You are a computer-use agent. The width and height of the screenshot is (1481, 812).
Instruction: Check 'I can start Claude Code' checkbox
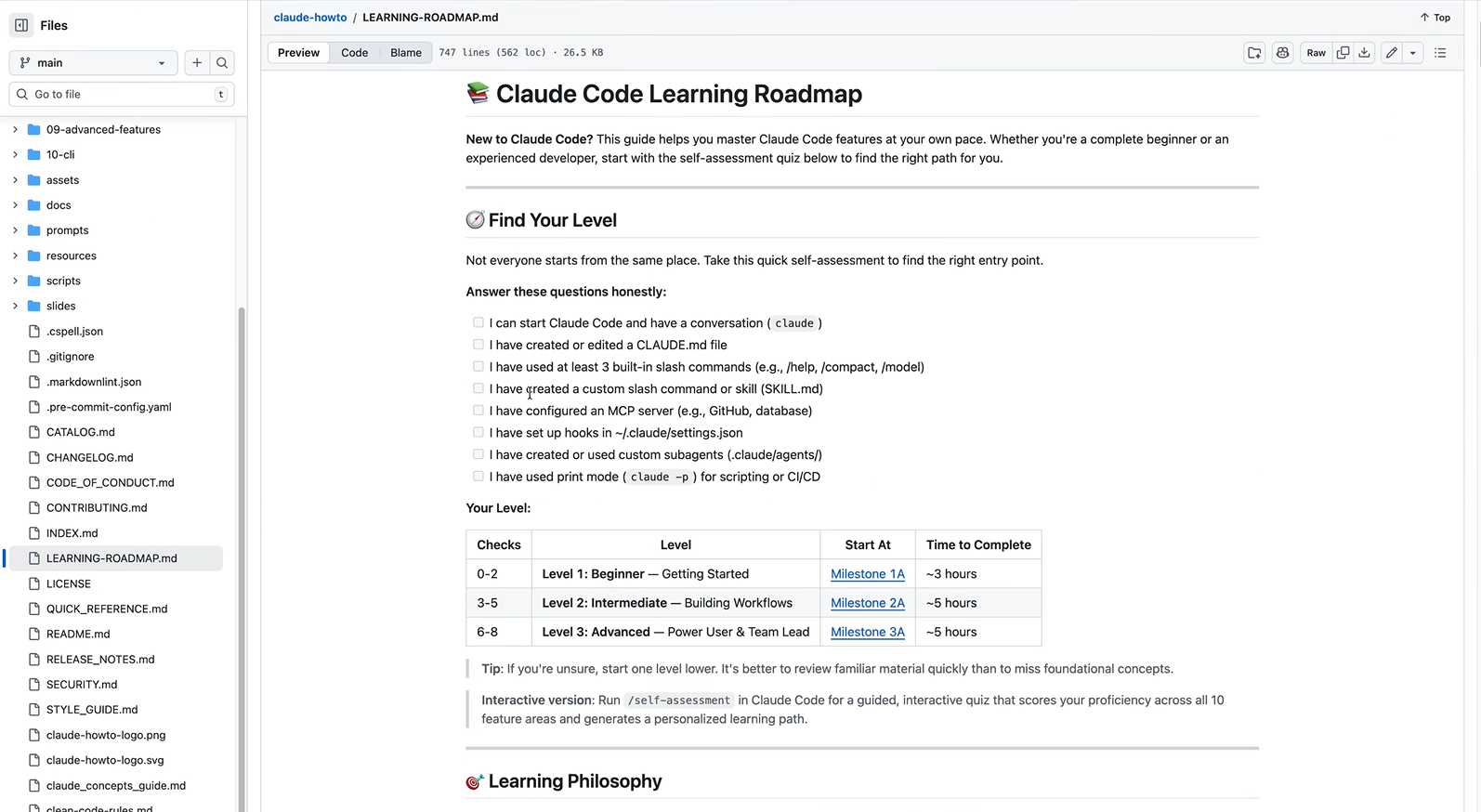(478, 322)
